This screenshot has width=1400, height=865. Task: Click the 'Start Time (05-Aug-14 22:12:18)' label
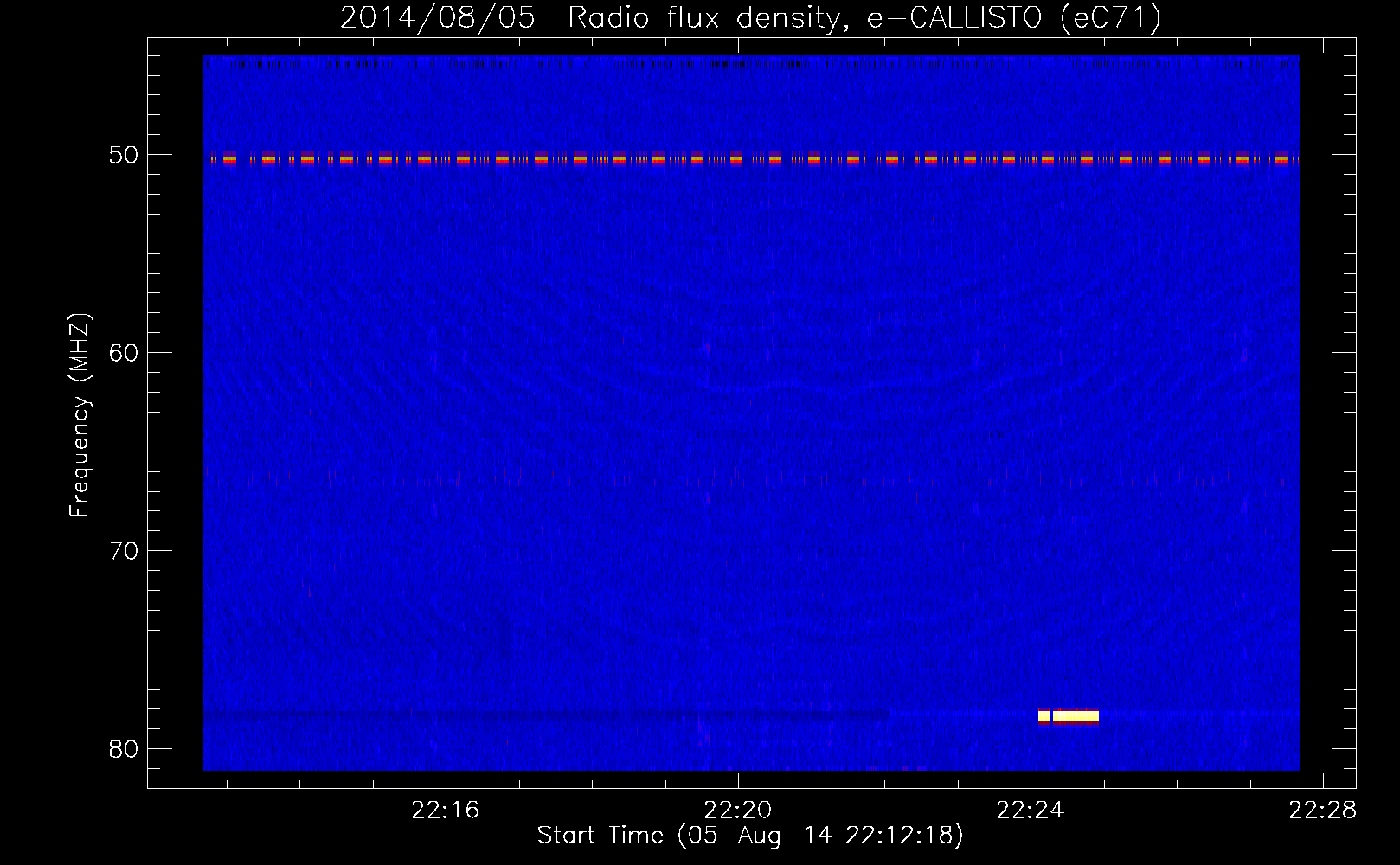(x=750, y=836)
